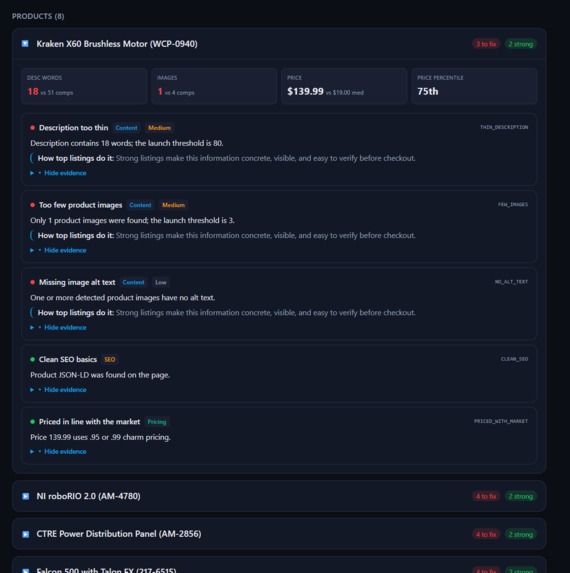Image resolution: width=570 pixels, height=573 pixels.
Task: Click the green status dot of Clean SEO basics
Action: (33, 360)
